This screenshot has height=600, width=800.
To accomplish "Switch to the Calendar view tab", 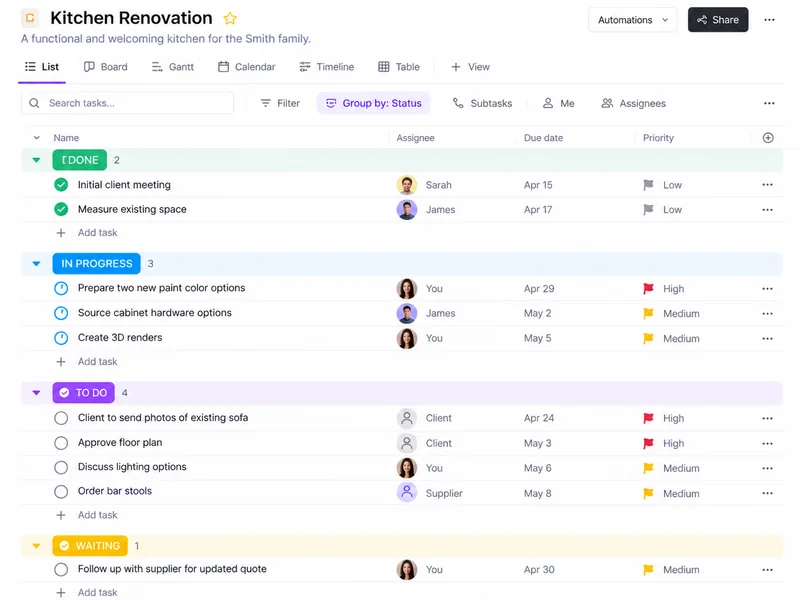I will tap(246, 67).
